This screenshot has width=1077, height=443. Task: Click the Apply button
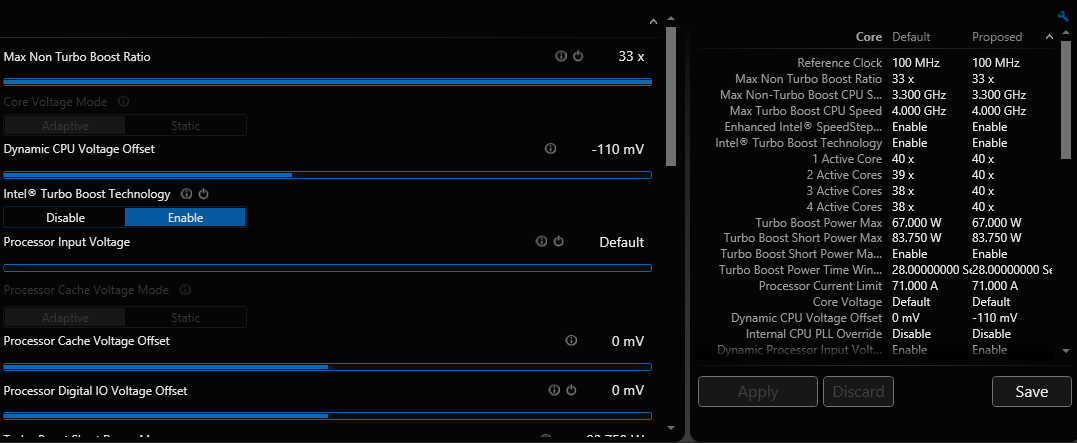click(x=758, y=391)
